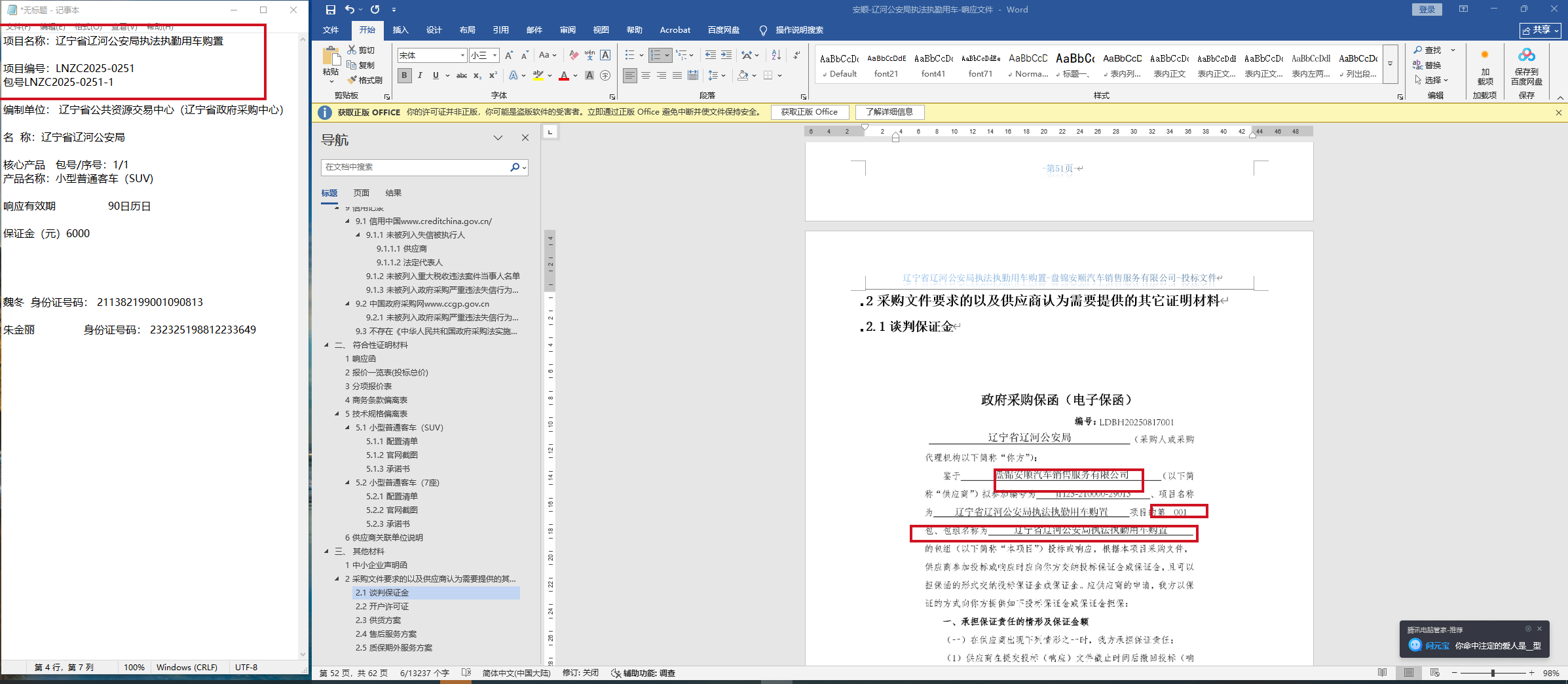This screenshot has width=1568, height=684.
Task: Switch to the 页面 navigation tab
Action: 361,193
